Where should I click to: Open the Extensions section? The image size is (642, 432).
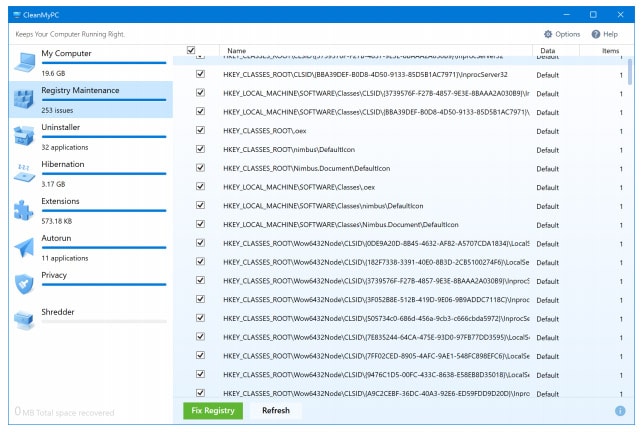point(90,210)
